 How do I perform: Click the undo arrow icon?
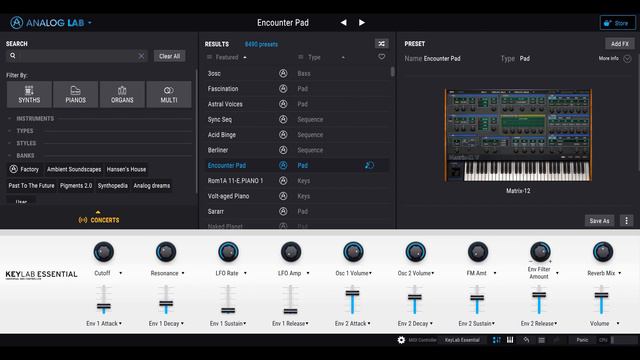pos(527,340)
